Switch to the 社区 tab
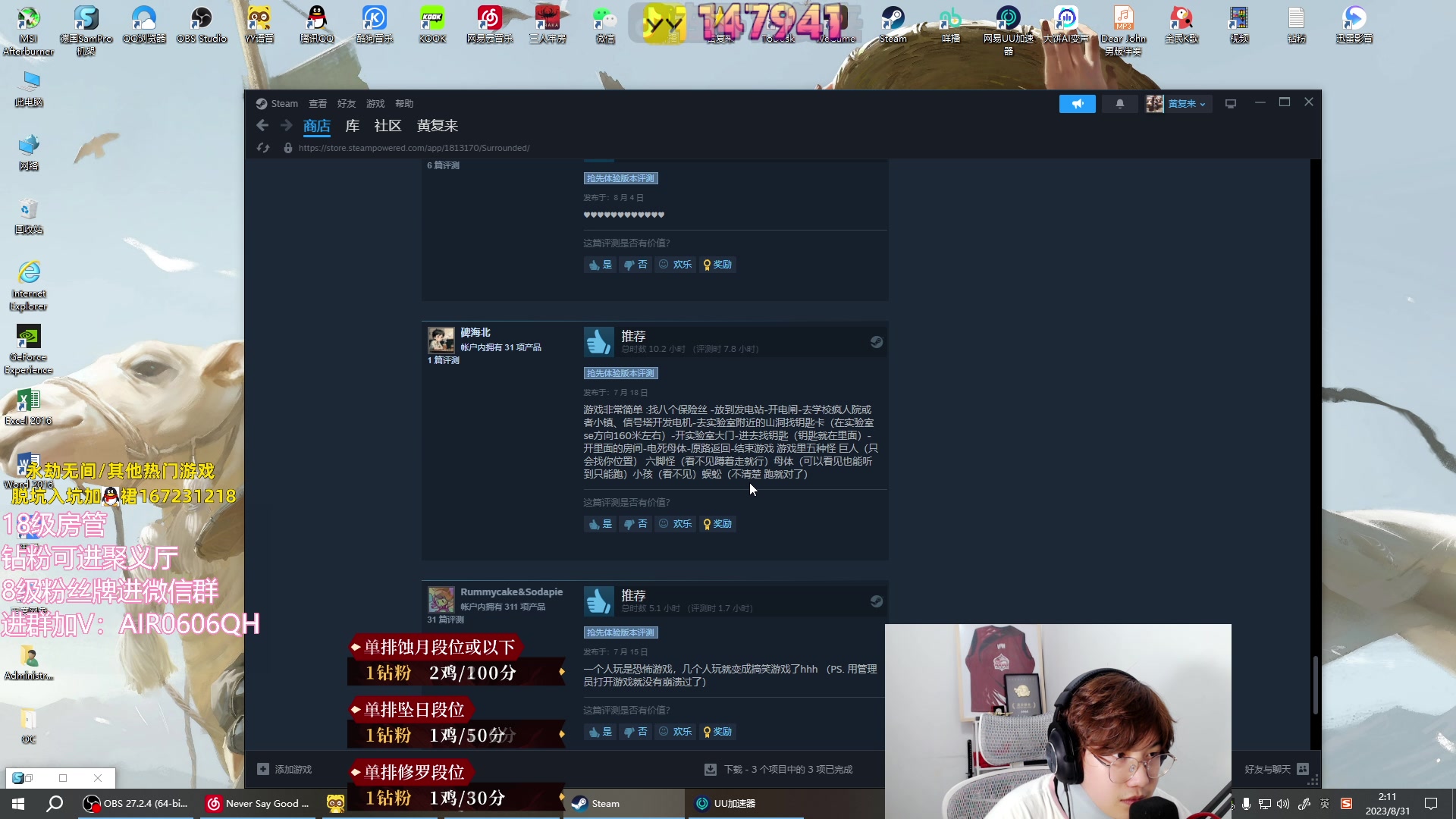The height and width of the screenshot is (819, 1456). coord(388,126)
